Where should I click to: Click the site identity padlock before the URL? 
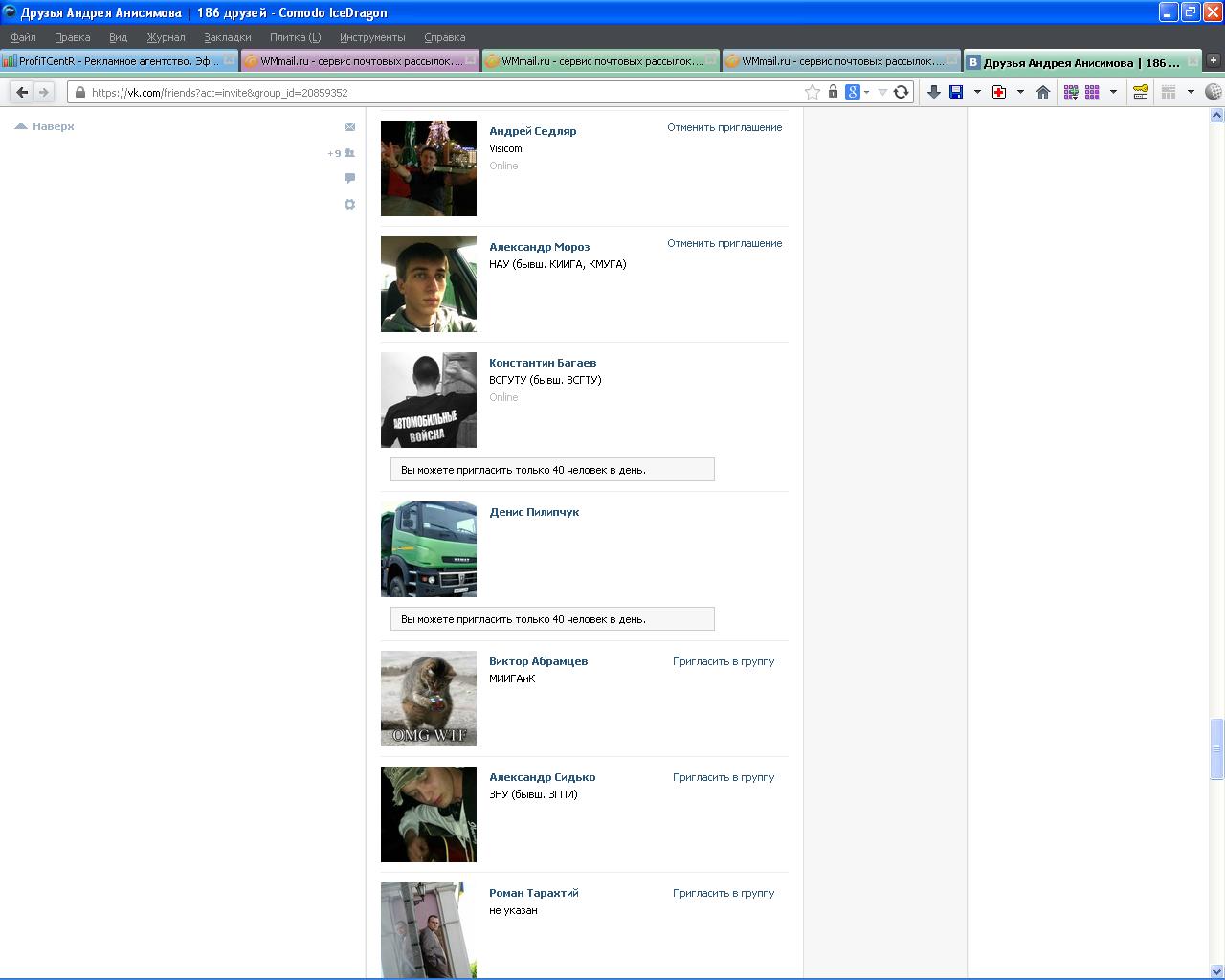[x=80, y=92]
